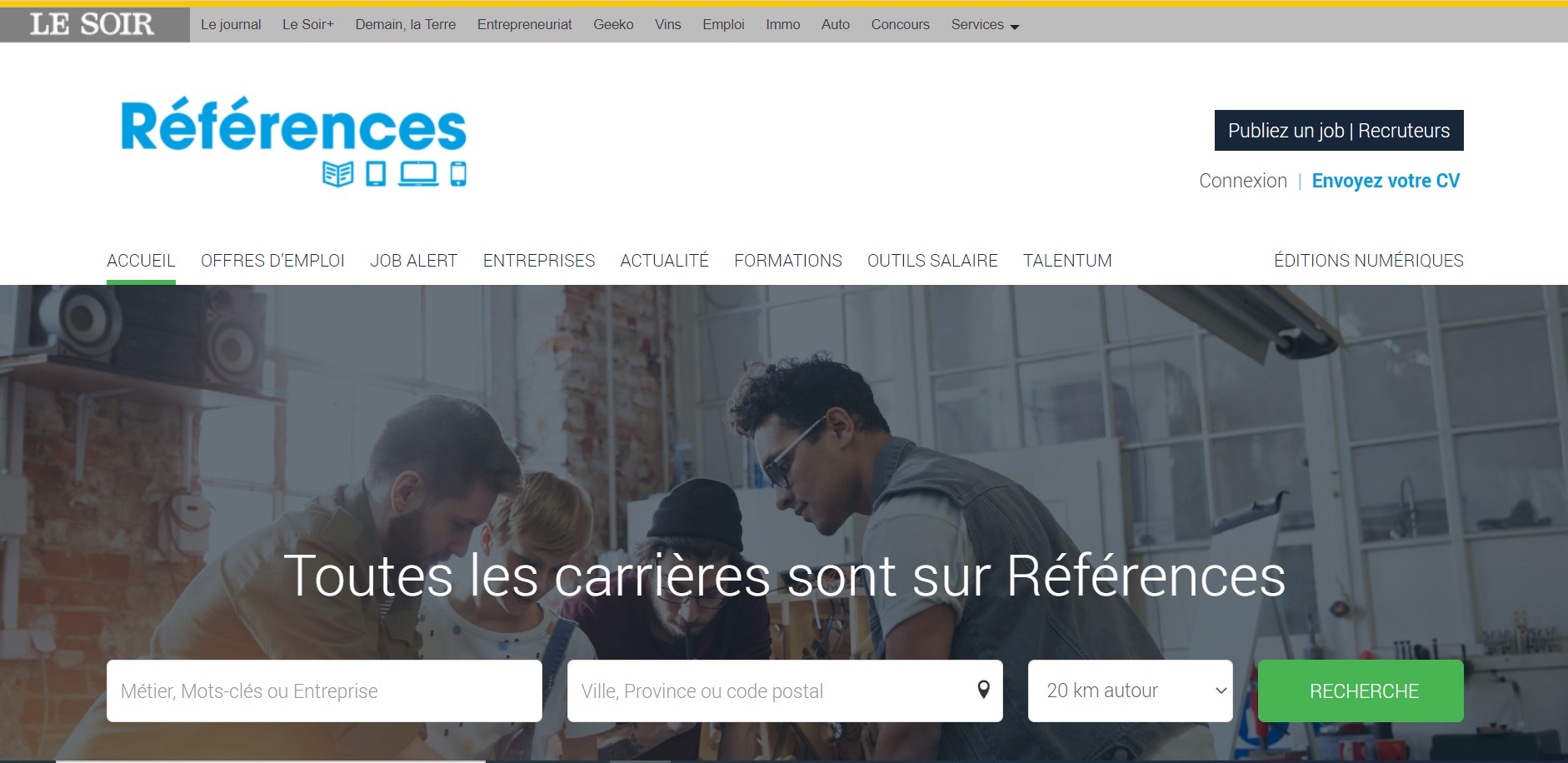This screenshot has width=1568, height=763.
Task: Click the tablet icon under Références logo
Action: tap(376, 174)
